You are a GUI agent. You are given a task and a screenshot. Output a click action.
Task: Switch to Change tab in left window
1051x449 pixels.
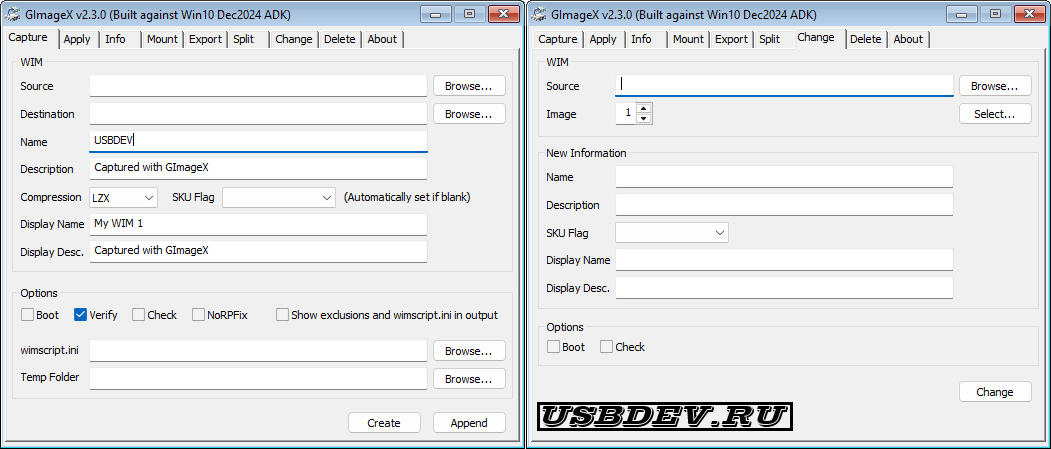tap(294, 40)
